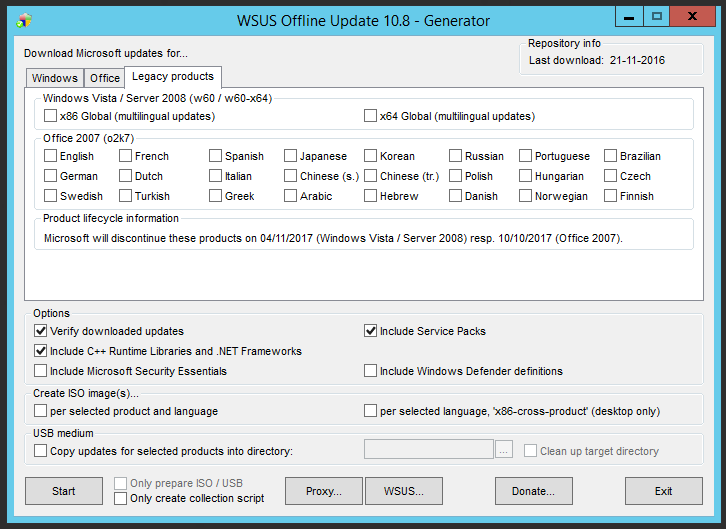Tick the Finnish checkbox
Screen dimensions: 726x529
click(x=610, y=196)
